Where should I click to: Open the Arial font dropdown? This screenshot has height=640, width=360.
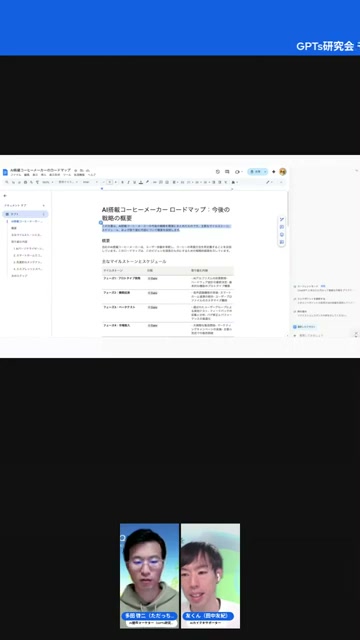pos(90,182)
